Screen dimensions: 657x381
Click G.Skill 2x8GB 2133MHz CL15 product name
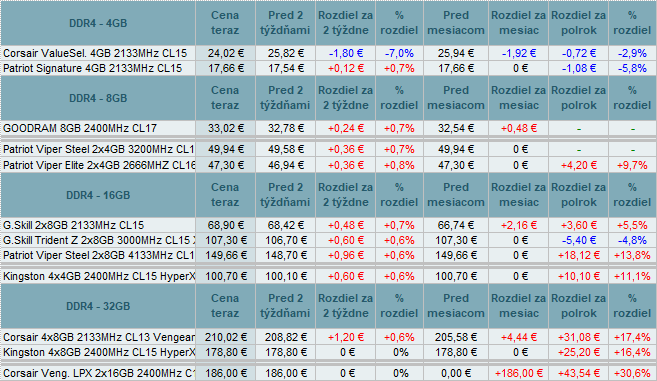pos(73,225)
